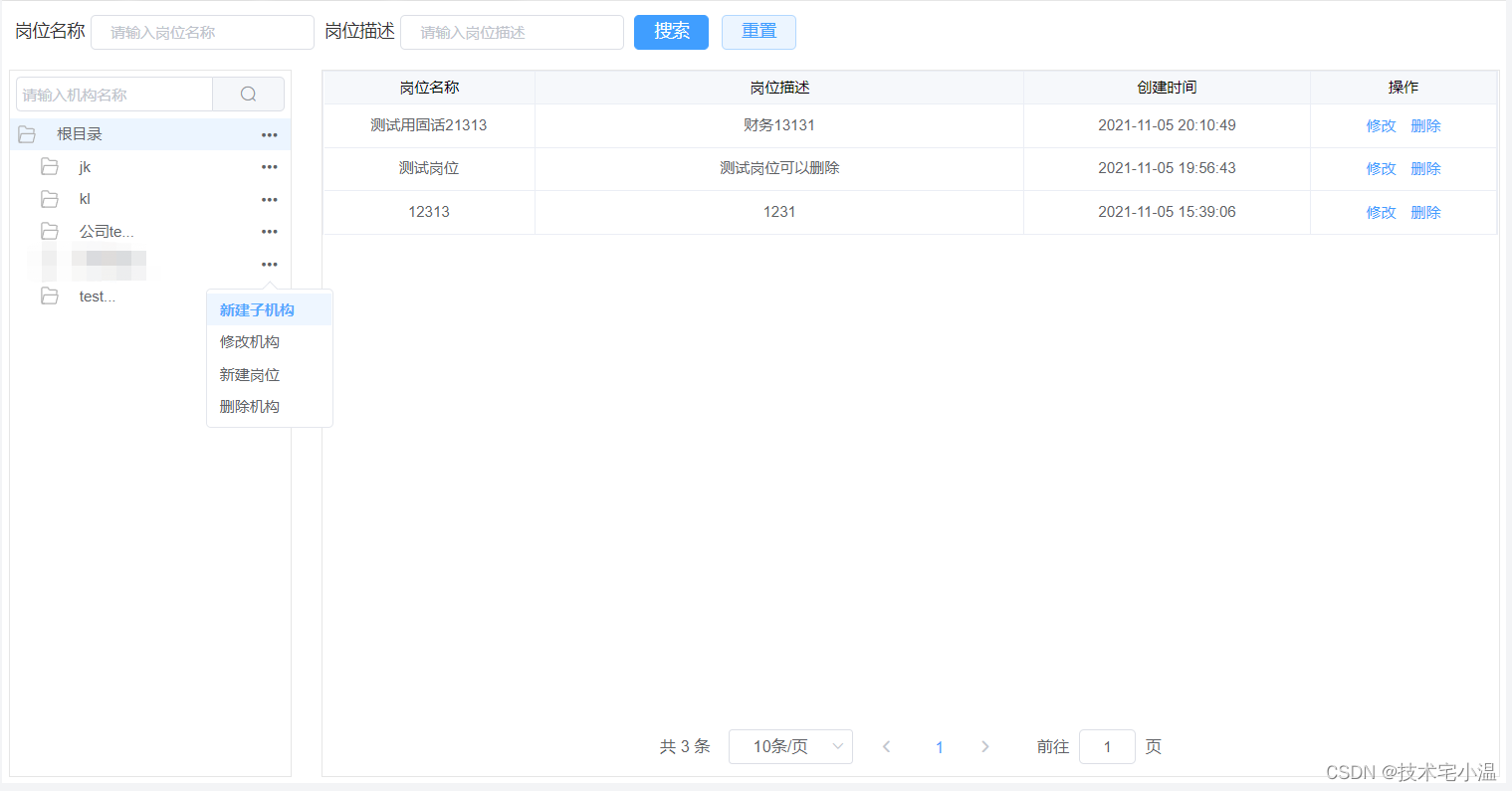The width and height of the screenshot is (1512, 791).
Task: Open the more-options dots for kl
Action: (270, 199)
